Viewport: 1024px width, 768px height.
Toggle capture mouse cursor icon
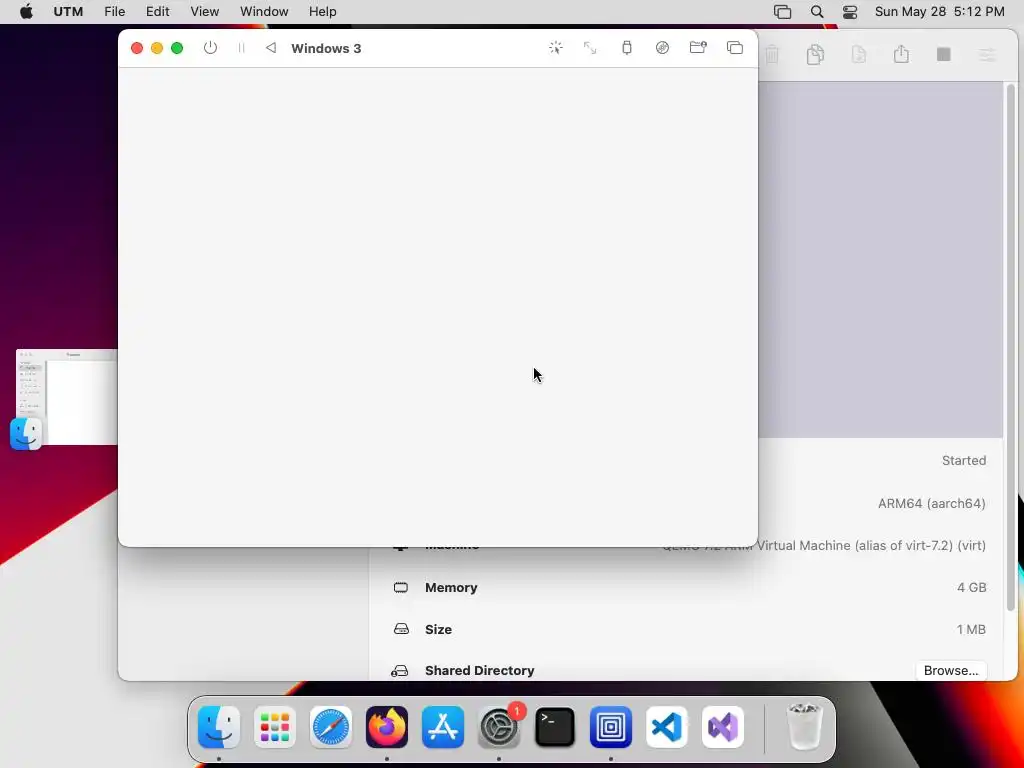tap(556, 48)
